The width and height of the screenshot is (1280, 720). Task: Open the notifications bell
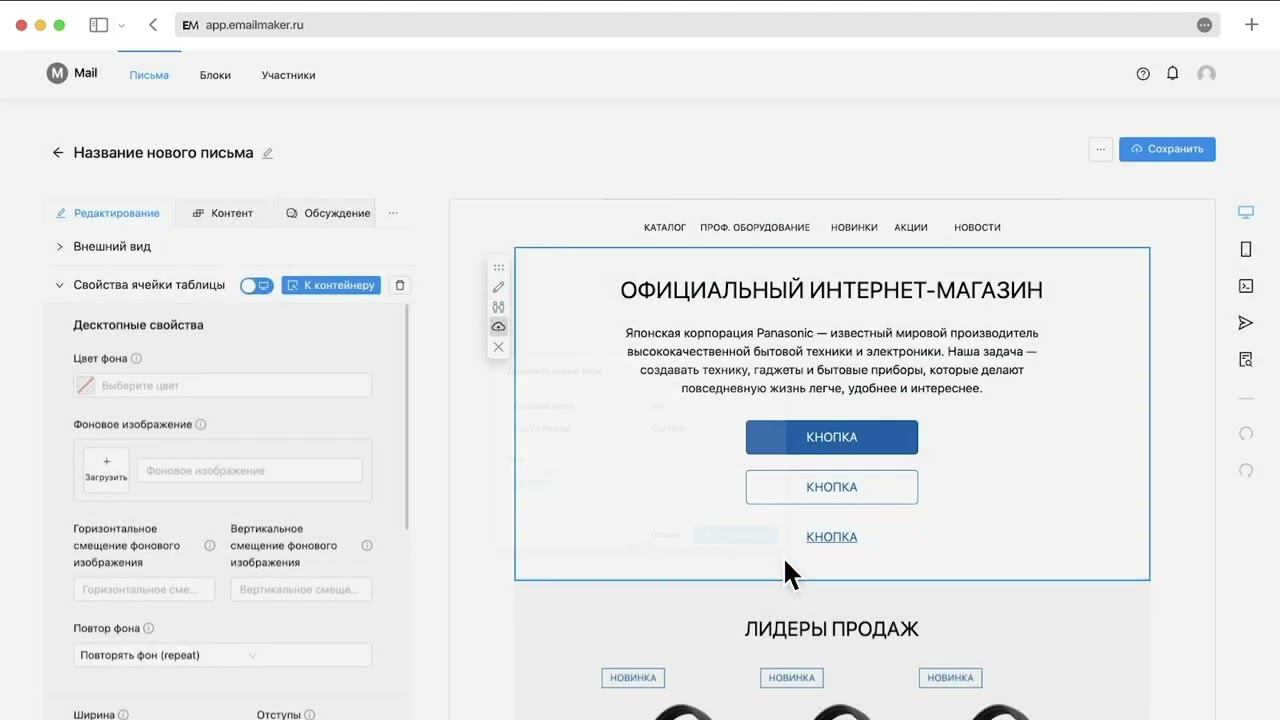coord(1172,74)
